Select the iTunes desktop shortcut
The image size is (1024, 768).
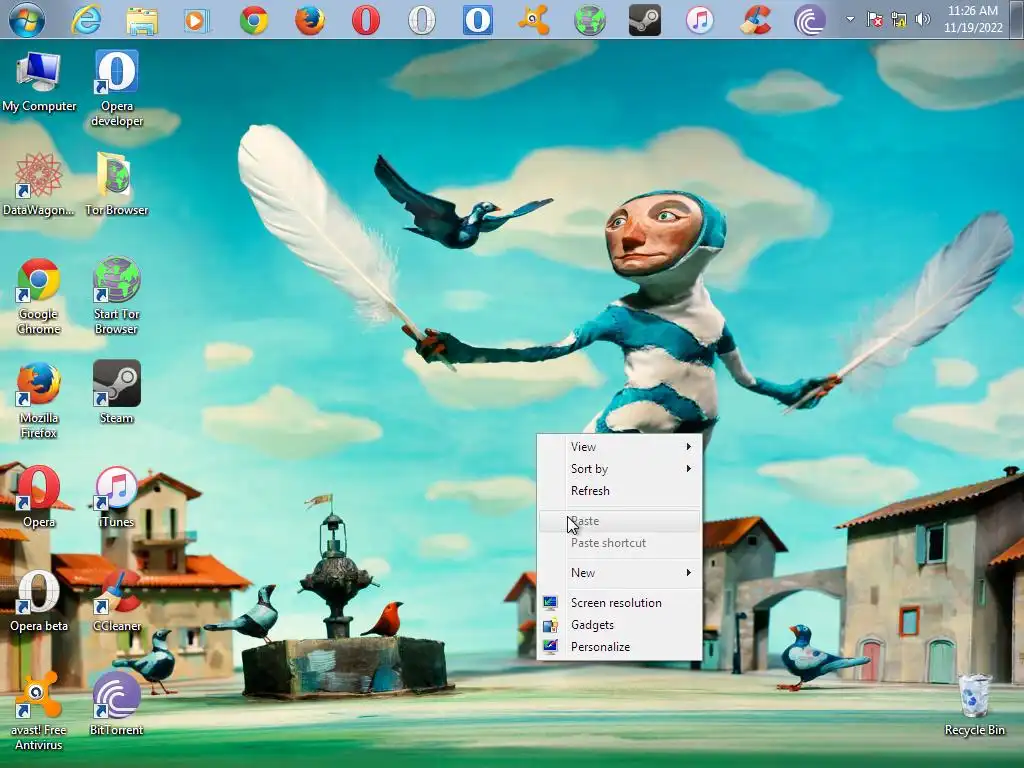116,497
